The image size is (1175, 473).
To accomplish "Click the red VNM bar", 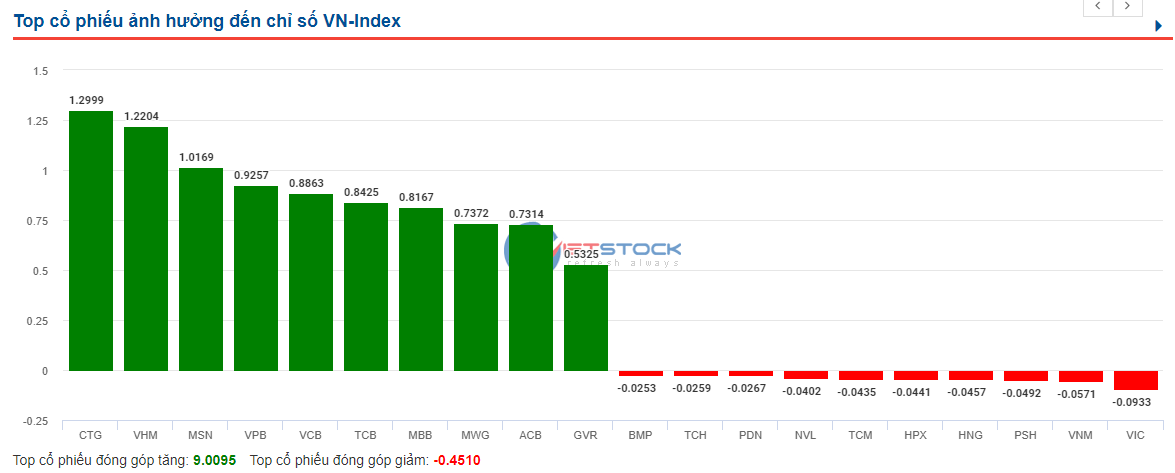I will [1081, 376].
